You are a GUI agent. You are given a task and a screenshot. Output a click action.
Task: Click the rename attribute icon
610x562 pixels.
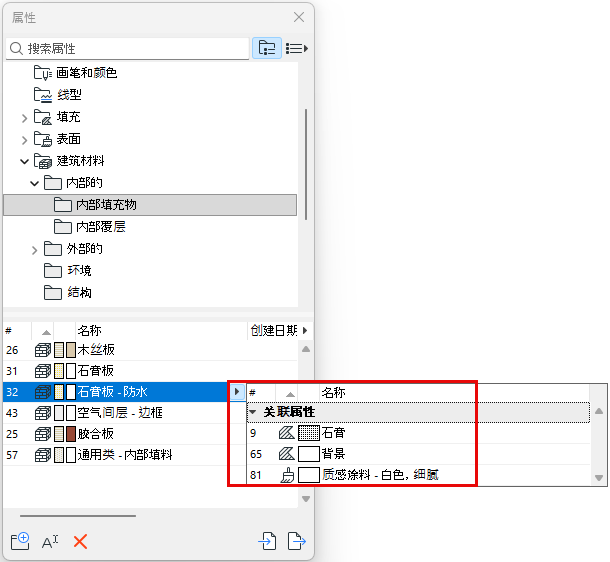click(50, 541)
